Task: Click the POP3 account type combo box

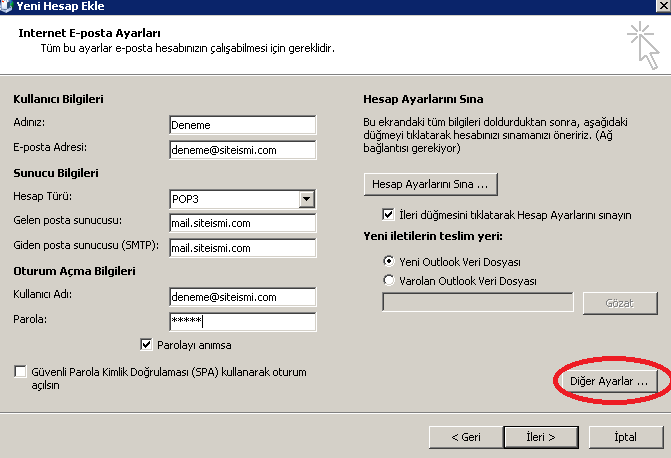Action: [243, 199]
